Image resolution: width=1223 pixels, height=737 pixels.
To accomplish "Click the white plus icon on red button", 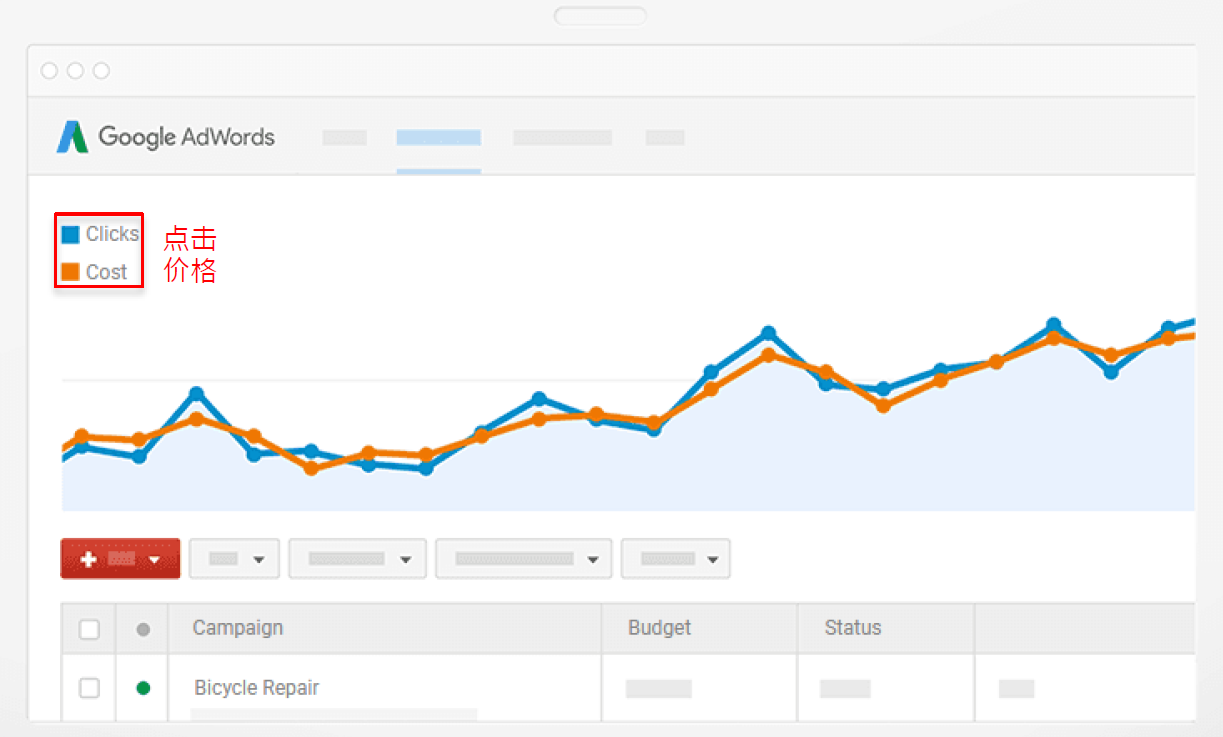I will tap(88, 559).
